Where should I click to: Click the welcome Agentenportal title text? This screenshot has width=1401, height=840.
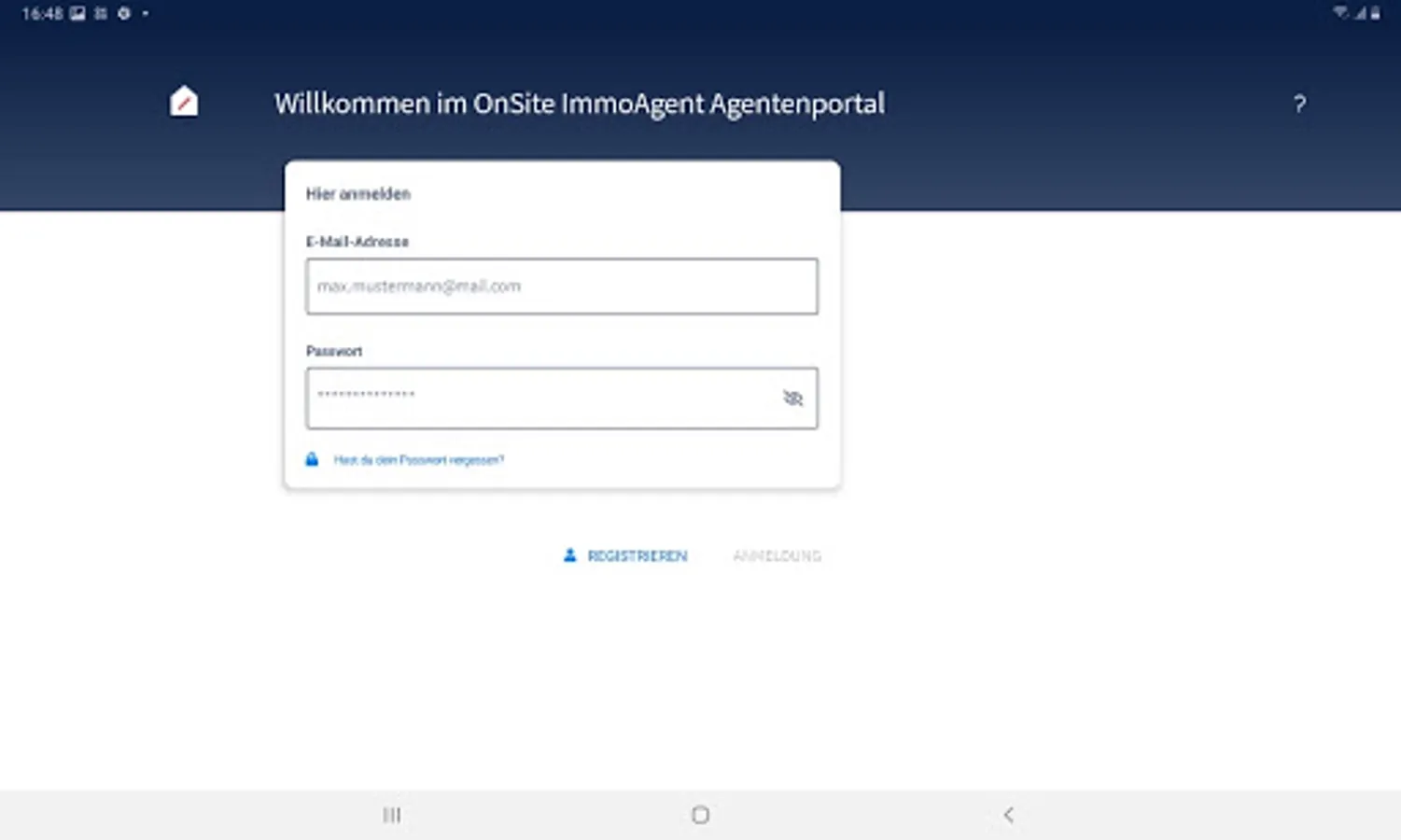(x=580, y=104)
